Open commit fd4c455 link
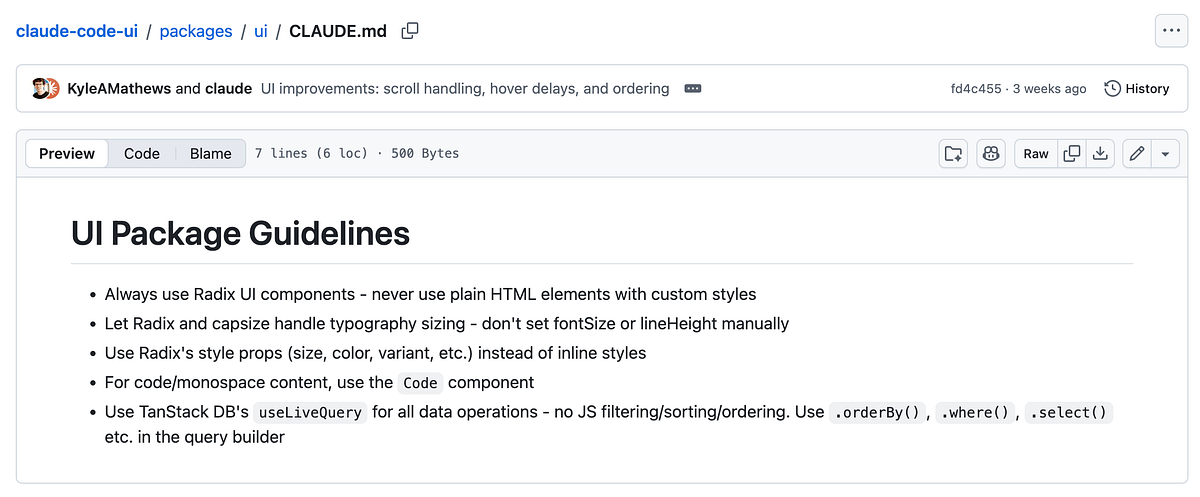1200x497 pixels. pyautogui.click(x=976, y=89)
